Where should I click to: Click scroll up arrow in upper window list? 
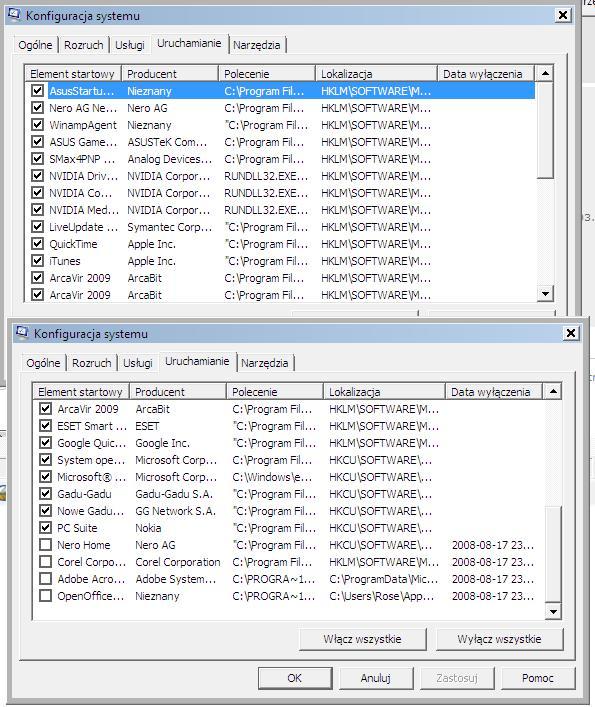coord(545,73)
